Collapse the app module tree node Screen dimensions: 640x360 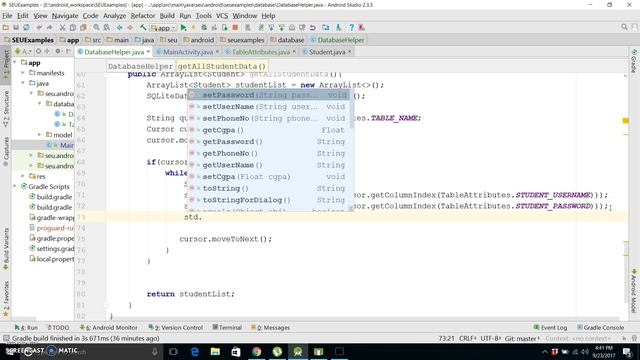pyautogui.click(x=16, y=62)
